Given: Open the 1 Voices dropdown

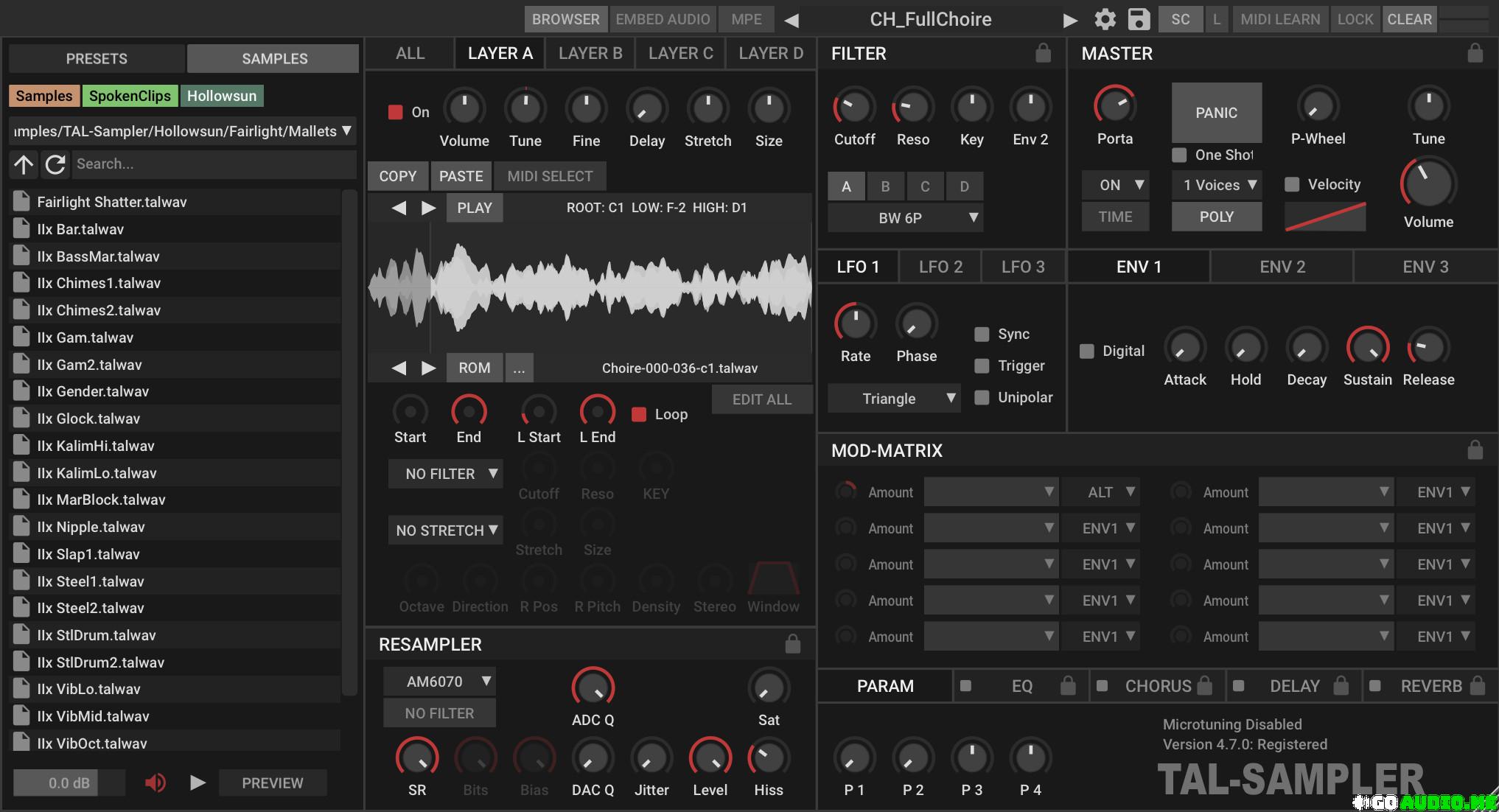Looking at the screenshot, I should 1217,185.
